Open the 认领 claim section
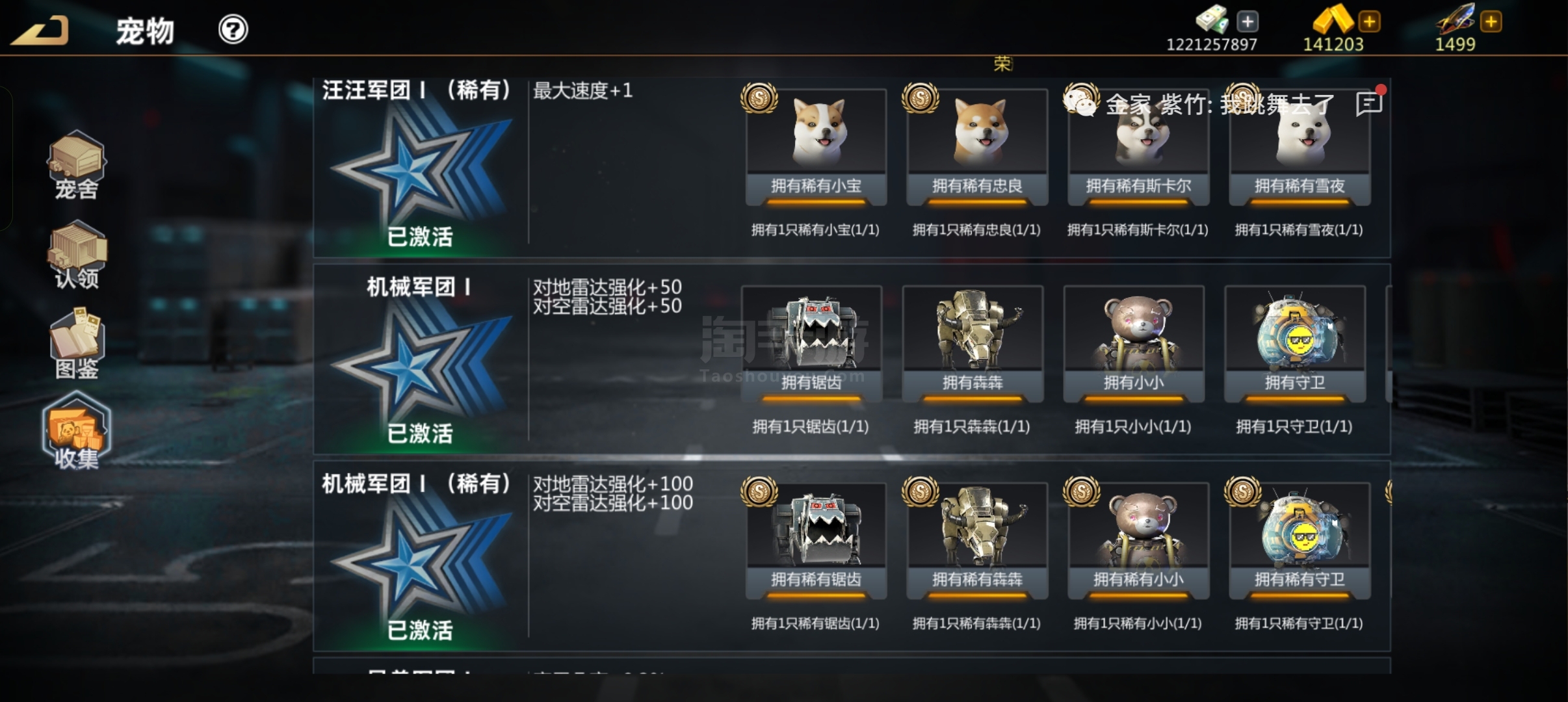Viewport: 1568px width, 702px height. pyautogui.click(x=76, y=255)
